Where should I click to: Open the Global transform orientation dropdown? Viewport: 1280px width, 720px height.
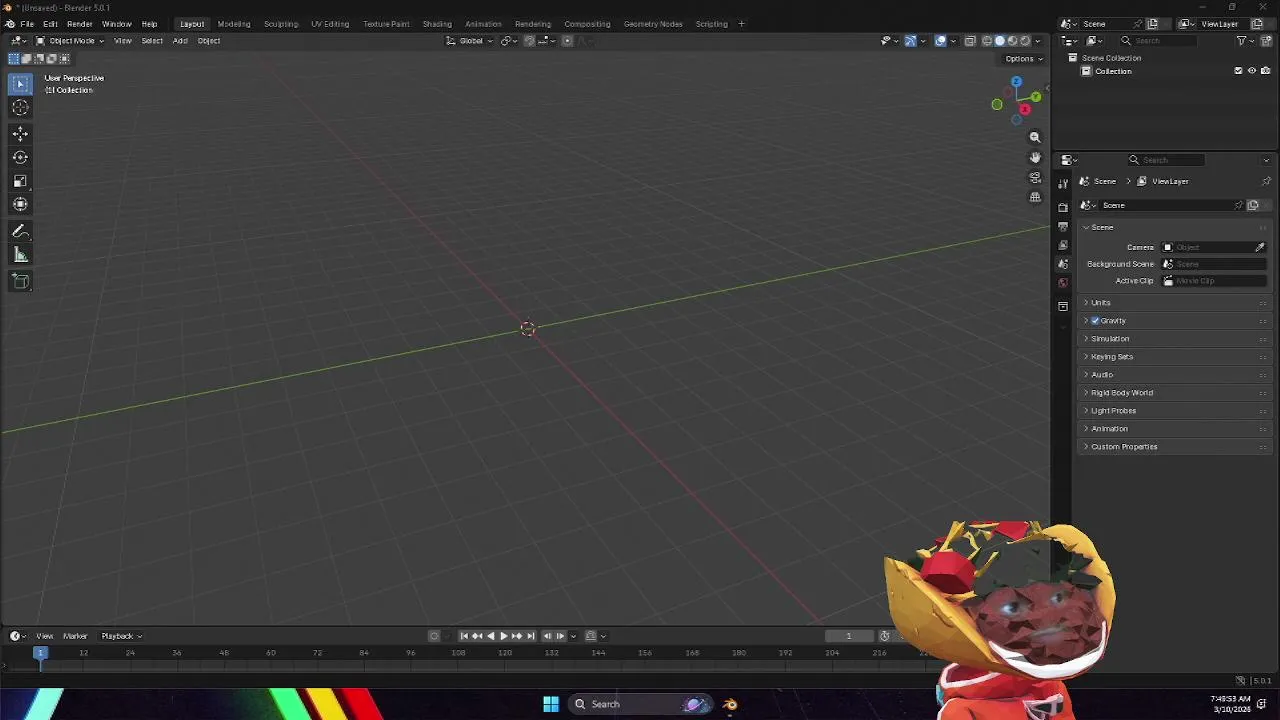[470, 41]
